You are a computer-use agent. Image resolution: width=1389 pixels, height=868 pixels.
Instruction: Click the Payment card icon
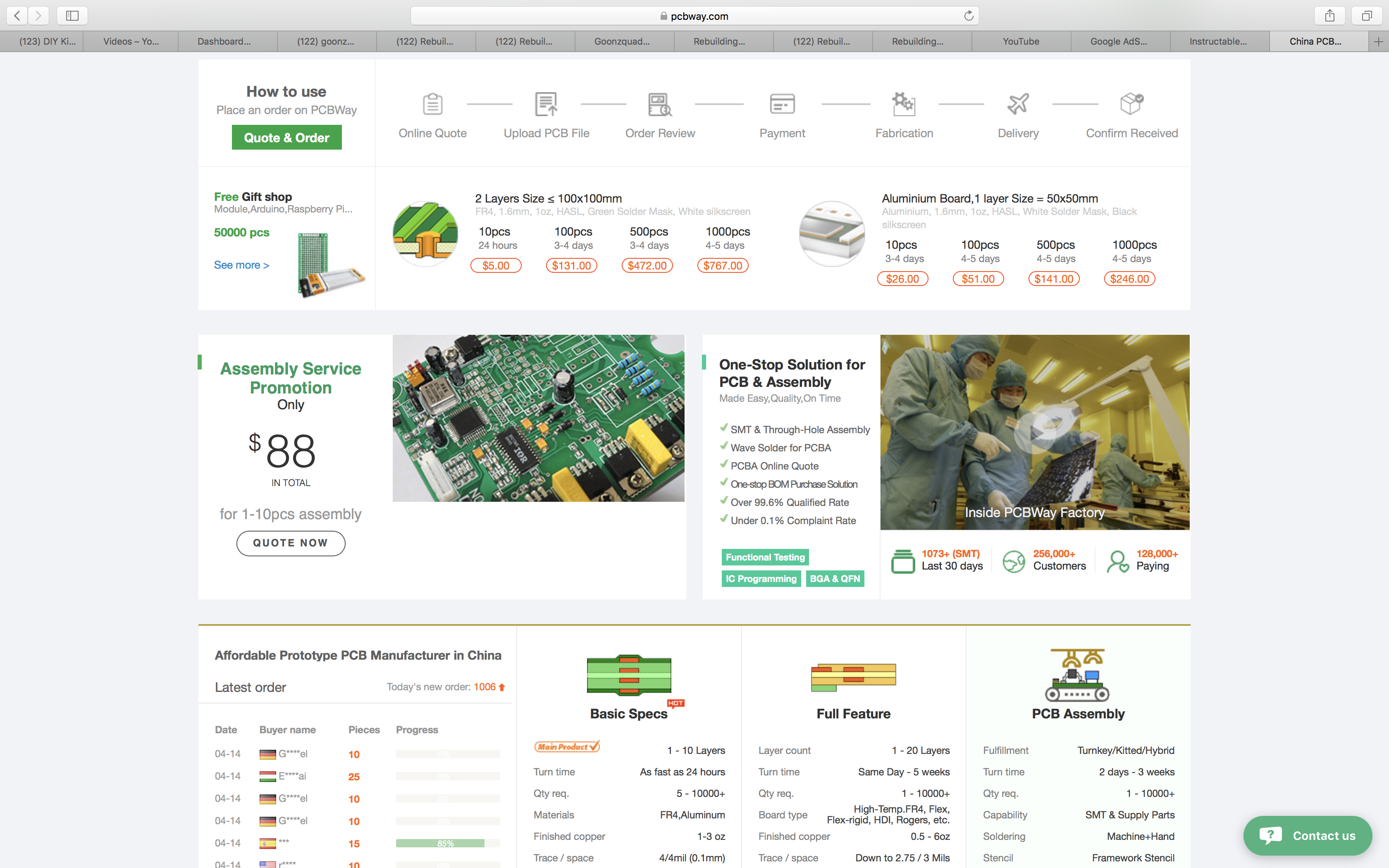782,104
